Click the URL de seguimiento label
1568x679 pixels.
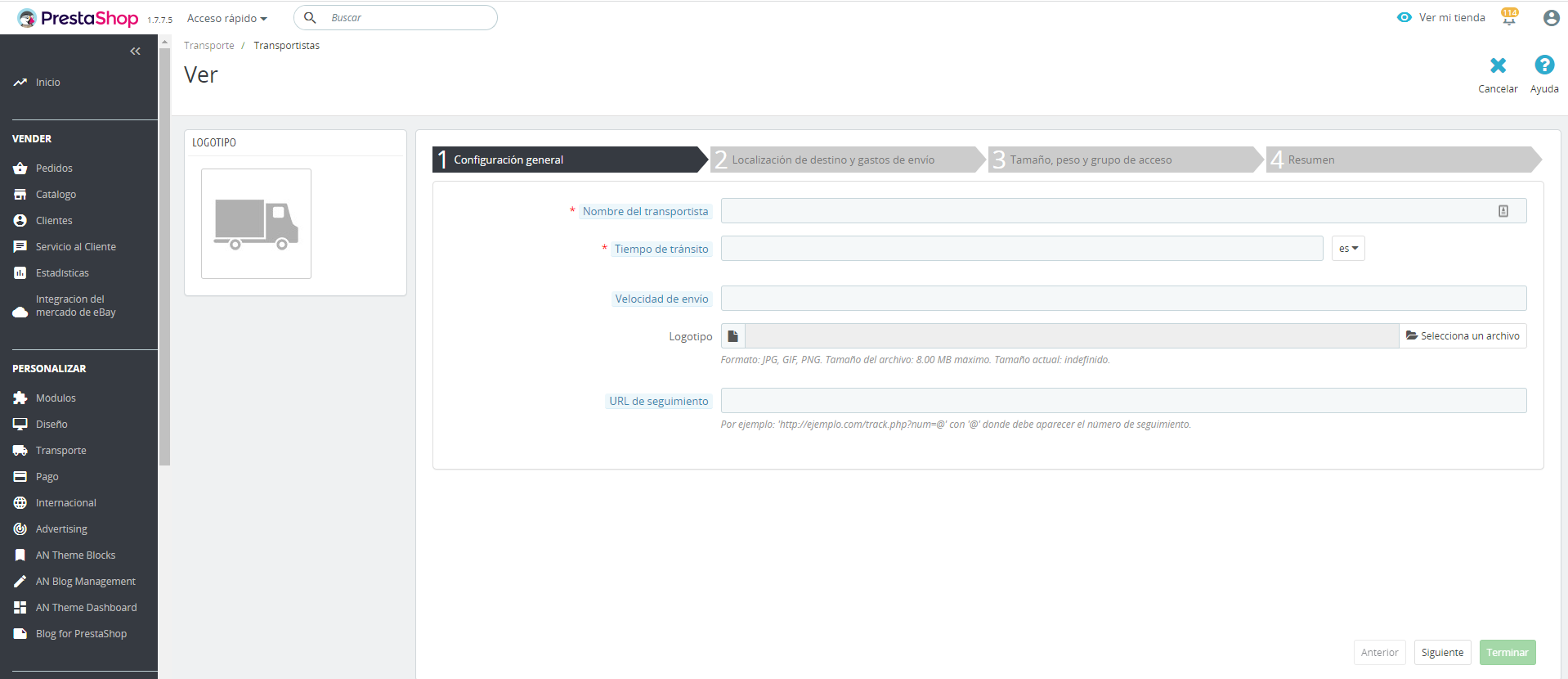click(x=658, y=402)
